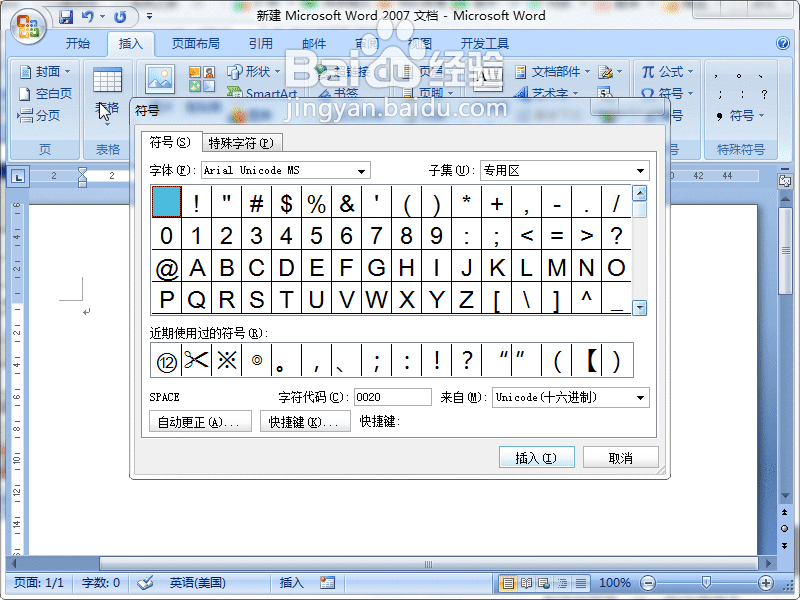The width and height of the screenshot is (800, 600).
Task: Expand quick access toolbar customize arrow
Action: pos(149,16)
